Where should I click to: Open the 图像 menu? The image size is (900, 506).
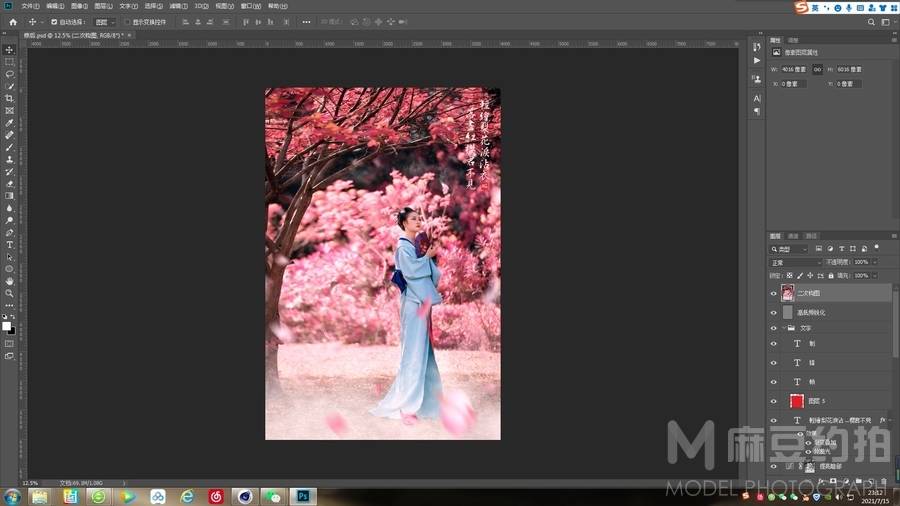[x=79, y=6]
